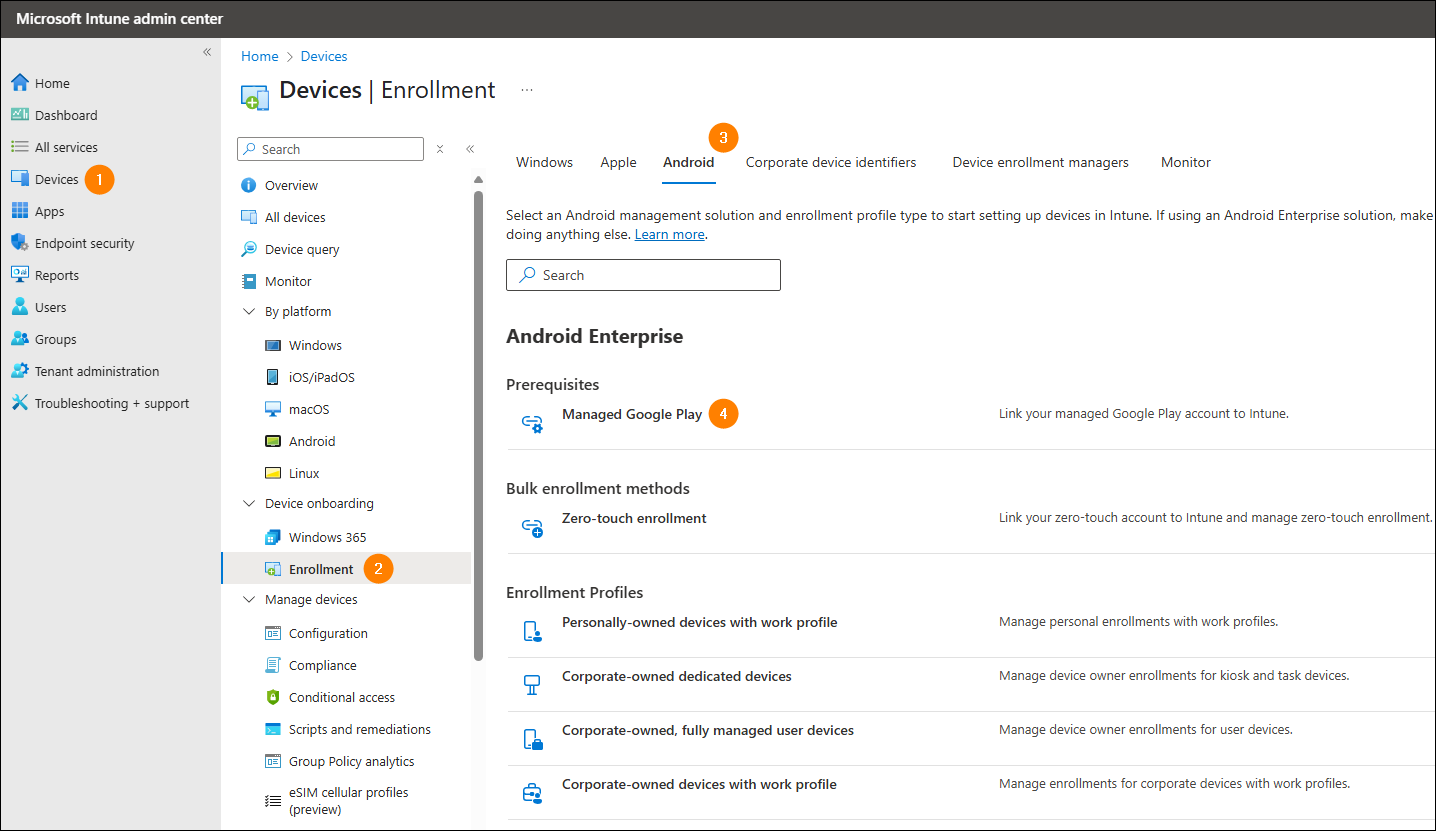Click the Android Enterprise search field
This screenshot has height=831, width=1436.
point(643,275)
